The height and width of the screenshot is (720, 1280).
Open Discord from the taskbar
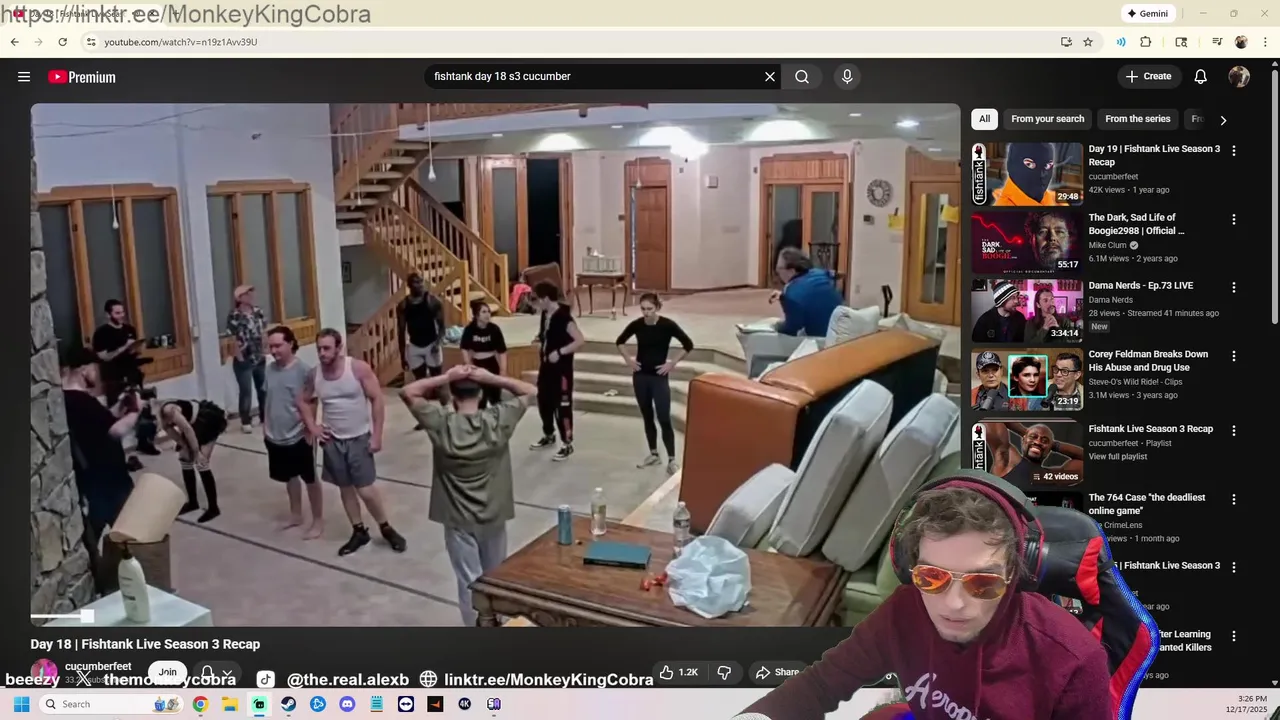(x=347, y=704)
